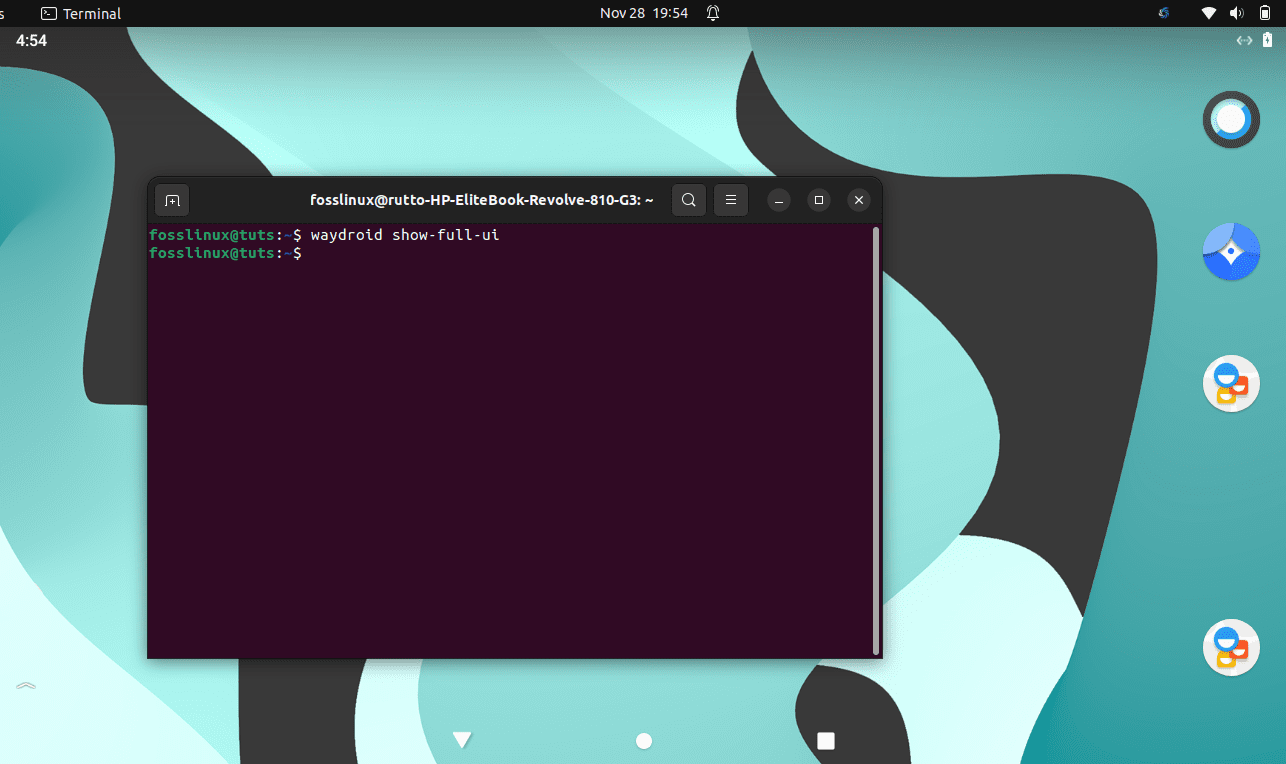Open the lower Files app icon near the bottom

point(1231,647)
